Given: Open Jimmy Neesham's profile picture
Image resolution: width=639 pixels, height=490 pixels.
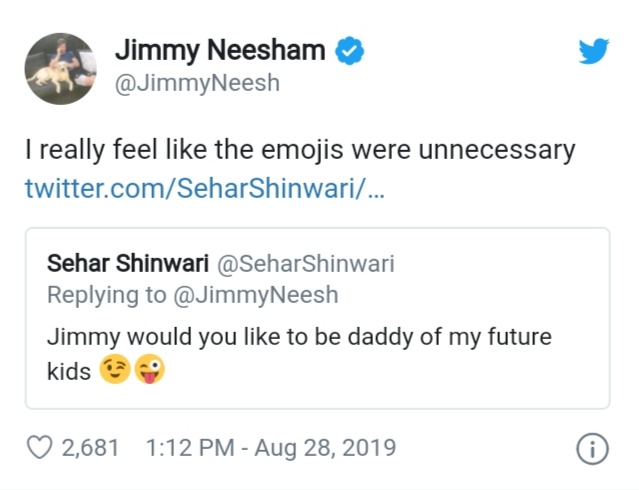Looking at the screenshot, I should 59,67.
